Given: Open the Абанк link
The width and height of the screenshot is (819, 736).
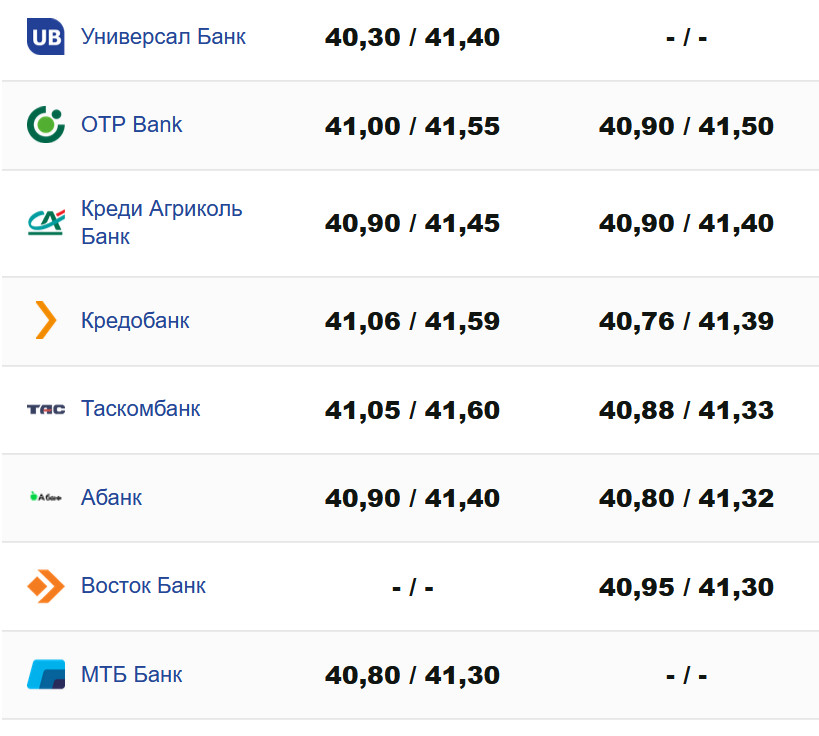Looking at the screenshot, I should 112,497.
